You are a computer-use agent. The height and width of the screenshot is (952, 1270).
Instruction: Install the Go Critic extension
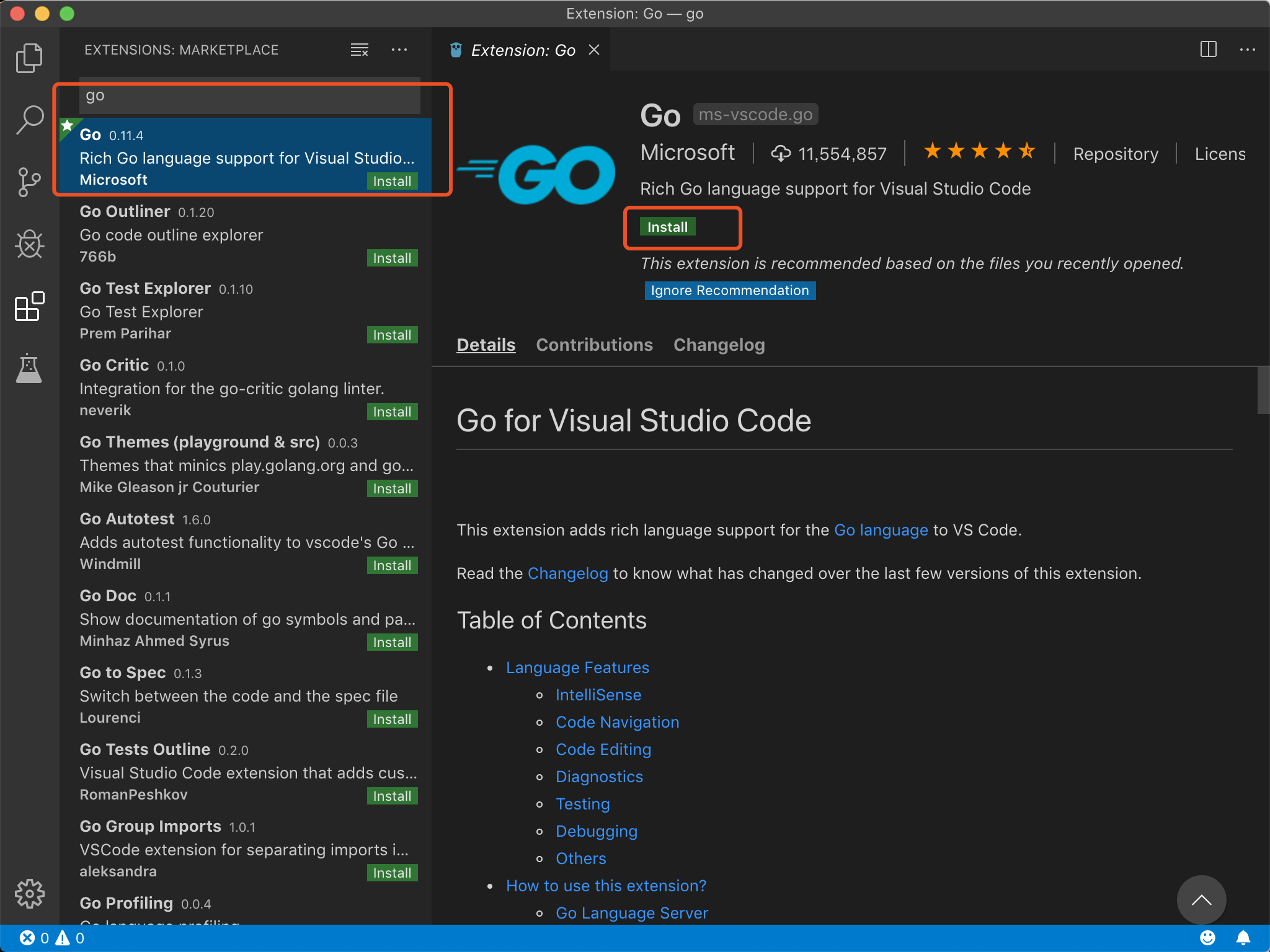pos(392,412)
